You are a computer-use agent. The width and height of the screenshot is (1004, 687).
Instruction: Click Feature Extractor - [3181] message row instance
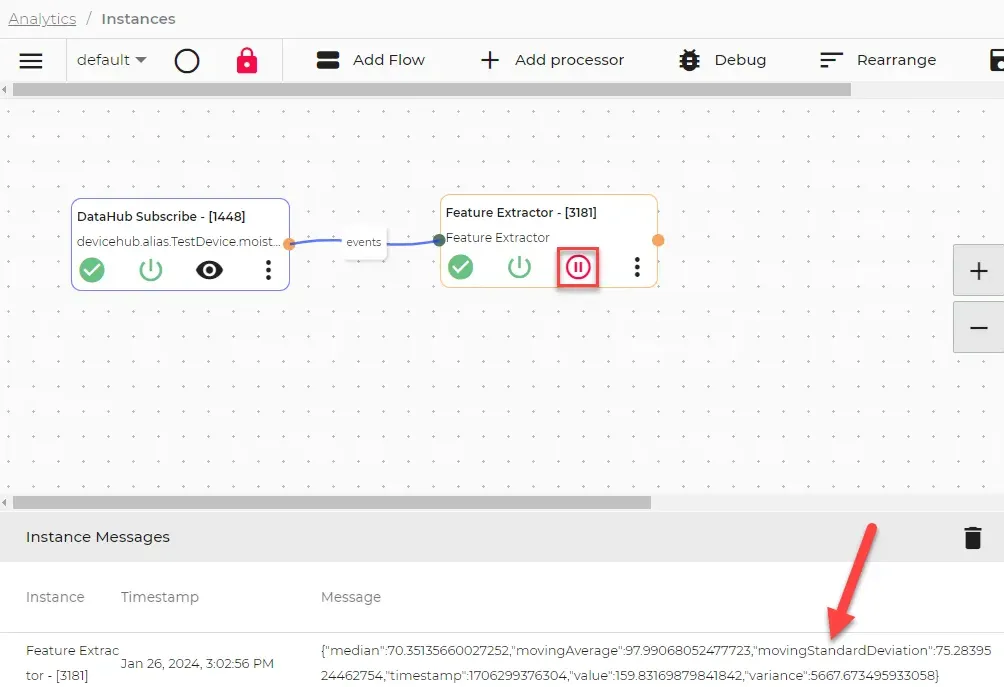click(x=72, y=663)
